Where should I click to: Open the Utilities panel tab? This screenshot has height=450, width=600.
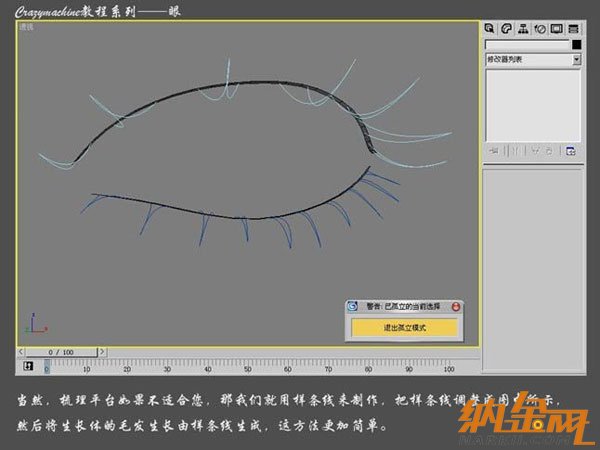tap(573, 29)
